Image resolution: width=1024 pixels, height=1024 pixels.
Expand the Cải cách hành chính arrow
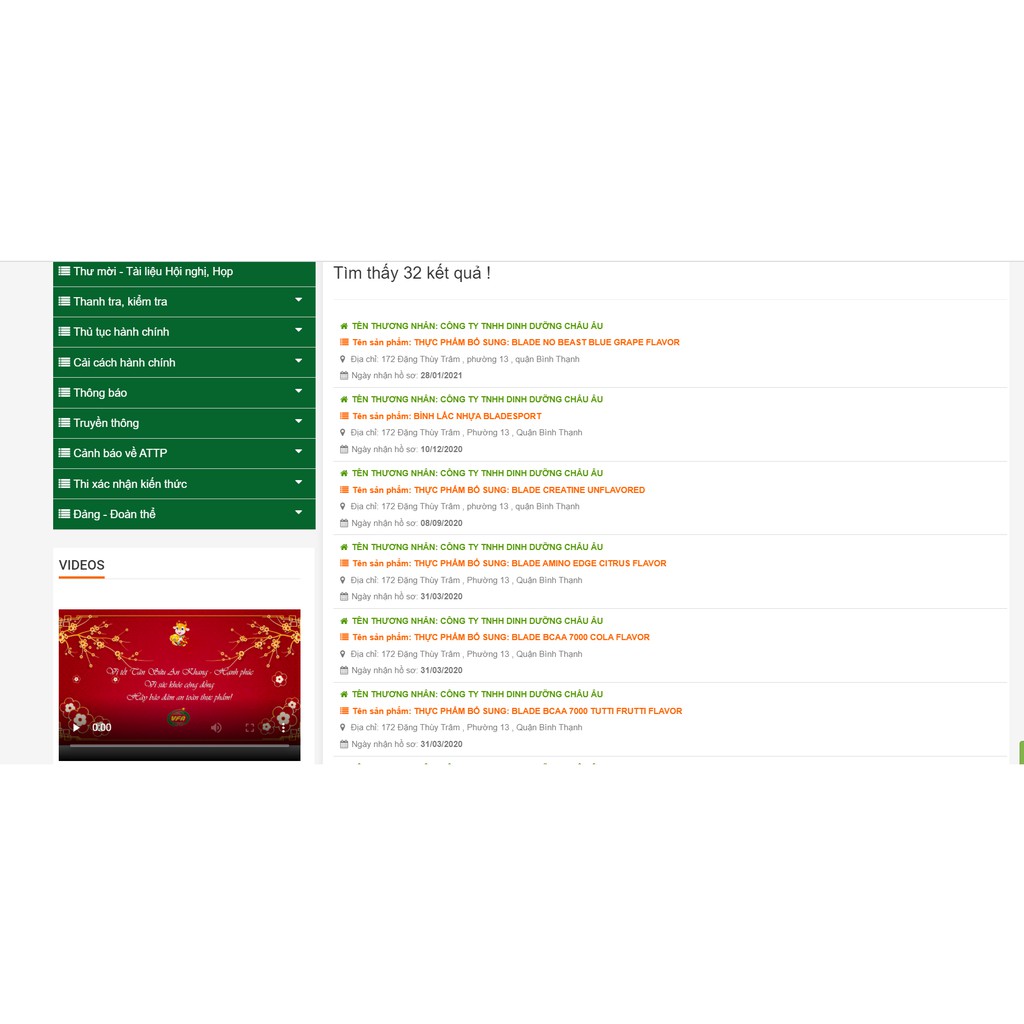pyautogui.click(x=298, y=360)
